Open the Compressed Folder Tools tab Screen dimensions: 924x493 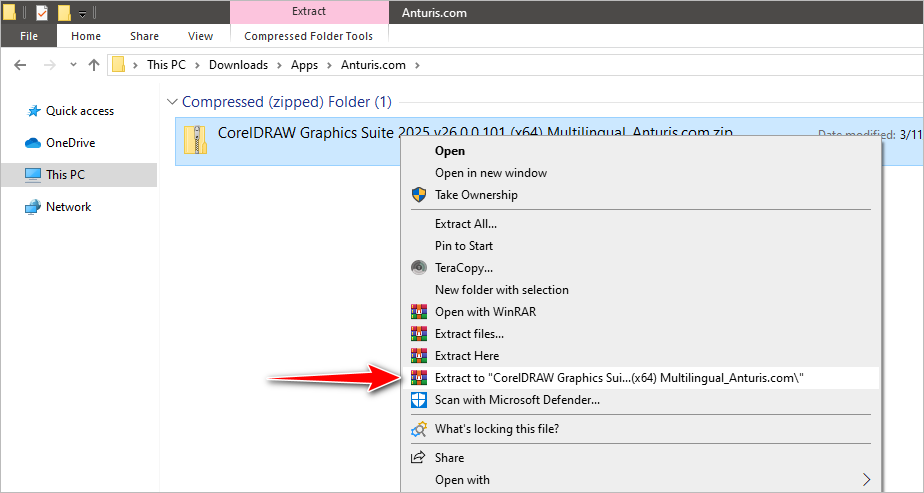(x=308, y=36)
